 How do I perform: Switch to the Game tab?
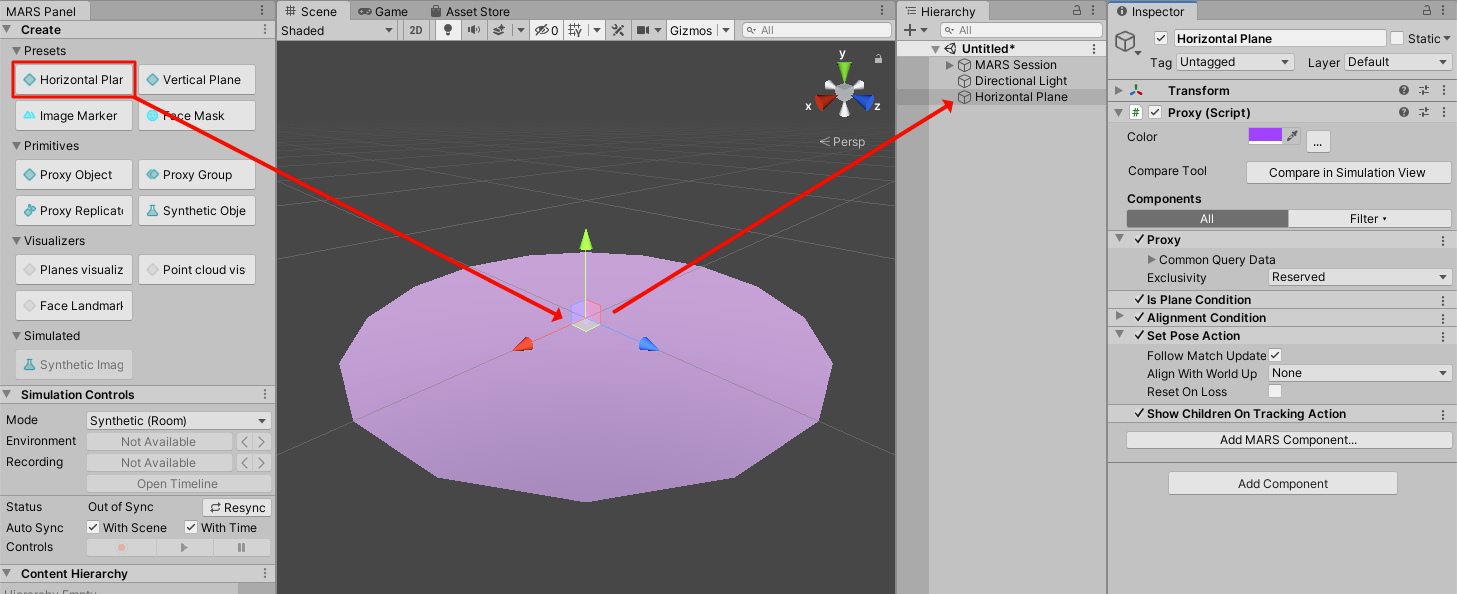(384, 11)
